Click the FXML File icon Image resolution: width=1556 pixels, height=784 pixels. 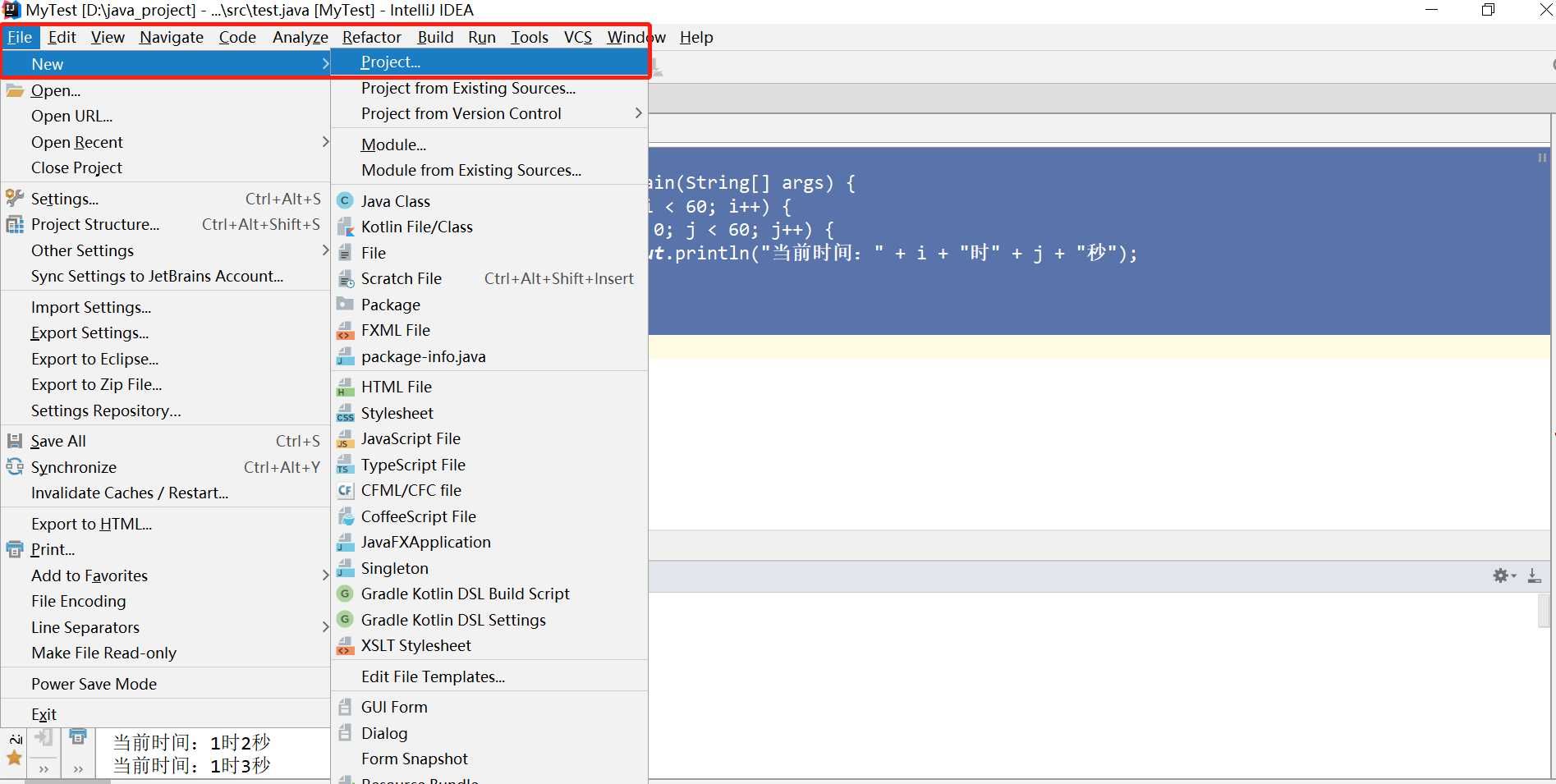[x=346, y=330]
